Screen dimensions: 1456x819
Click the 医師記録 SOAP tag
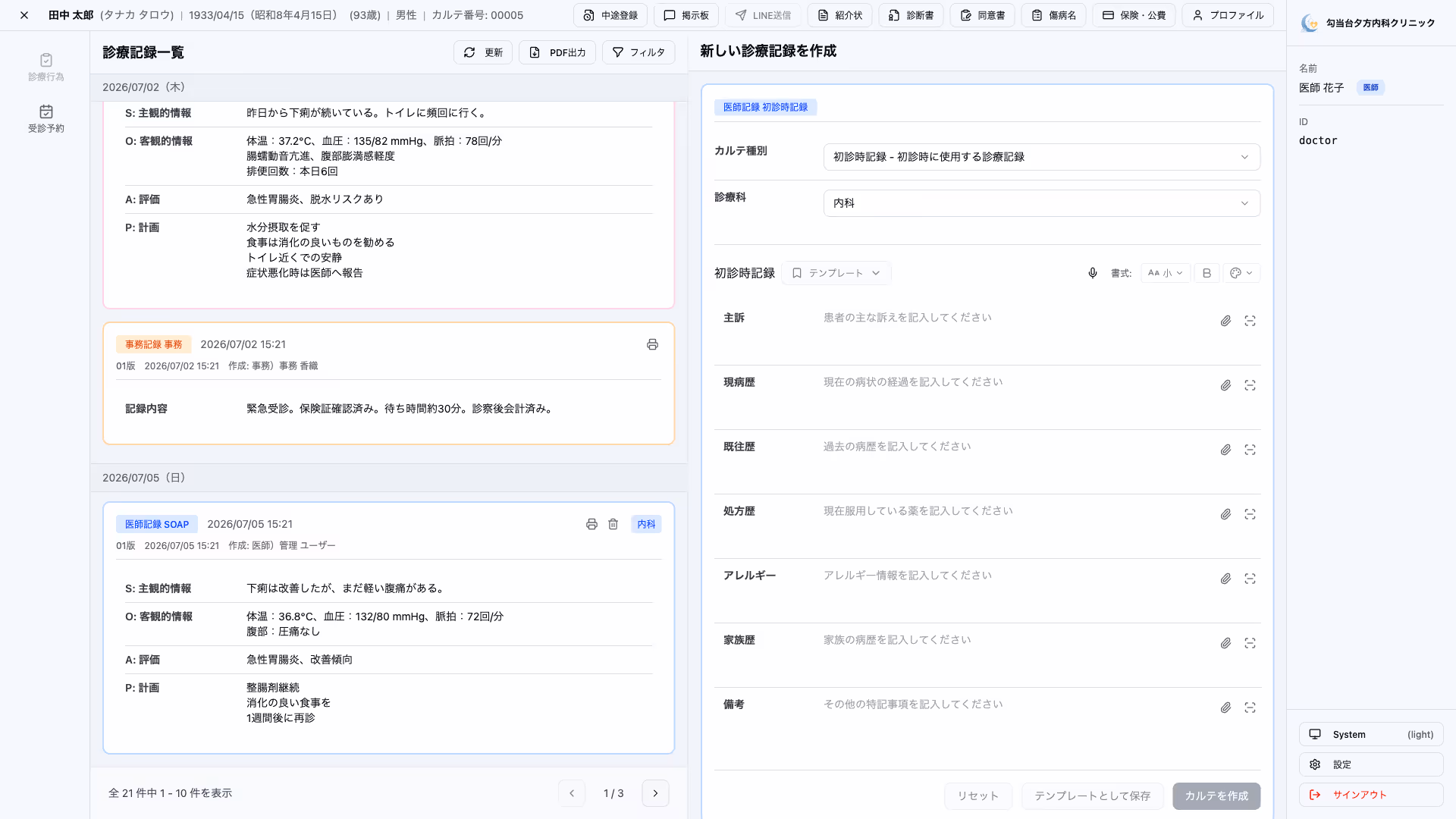click(157, 524)
